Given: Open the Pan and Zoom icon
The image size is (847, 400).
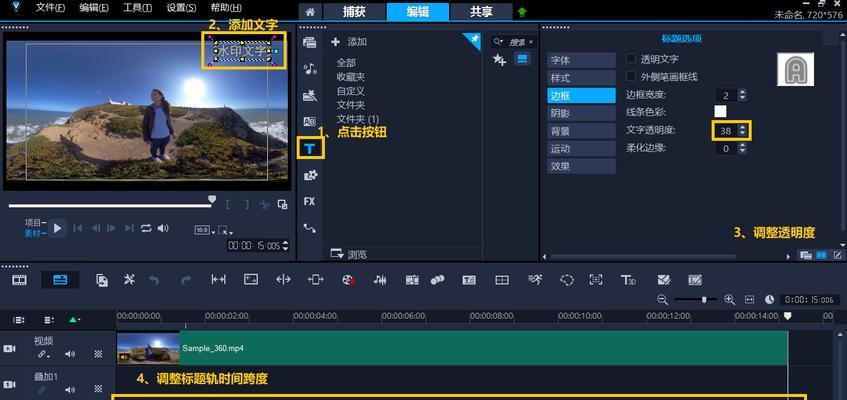Looking at the screenshot, I should coord(596,280).
